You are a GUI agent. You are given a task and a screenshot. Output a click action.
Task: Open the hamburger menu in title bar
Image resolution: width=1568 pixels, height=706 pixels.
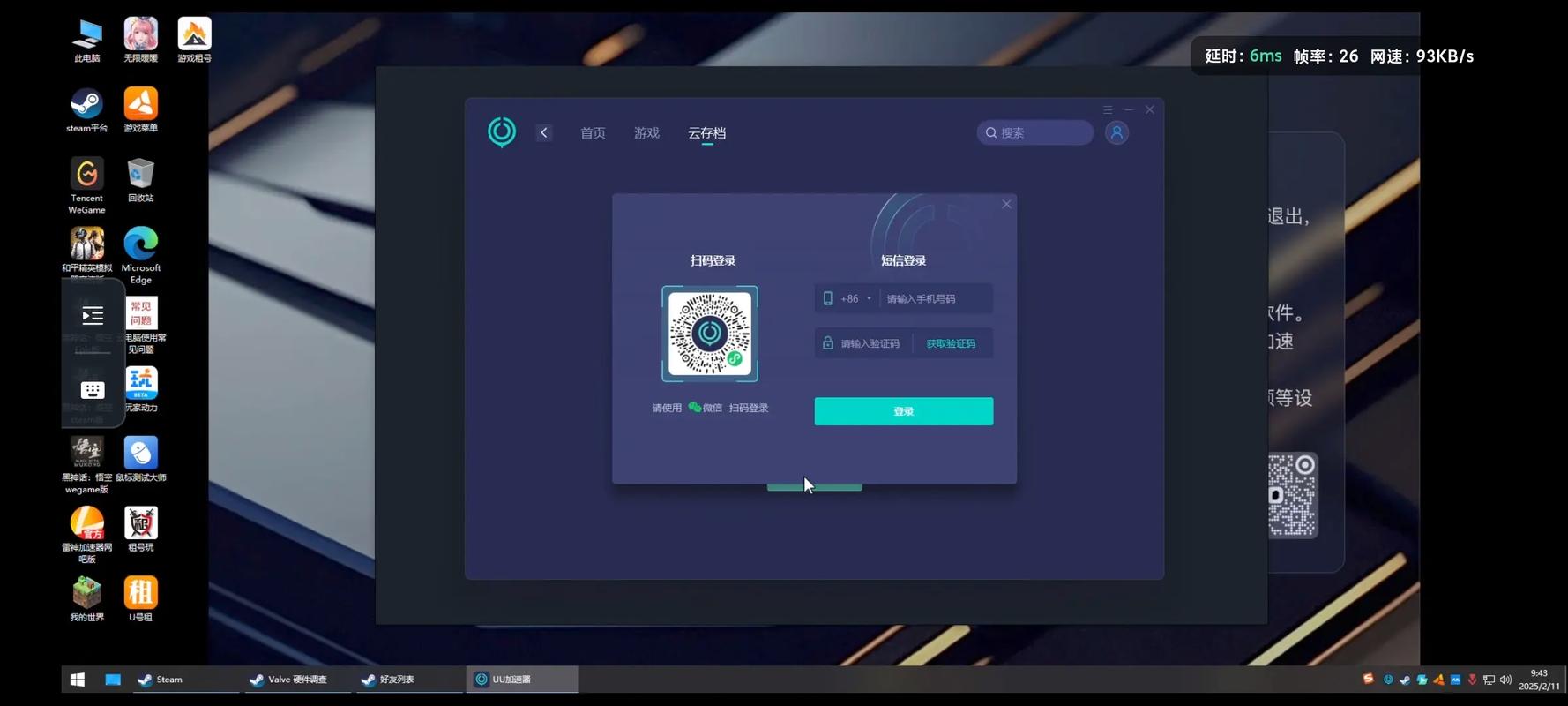click(1108, 109)
